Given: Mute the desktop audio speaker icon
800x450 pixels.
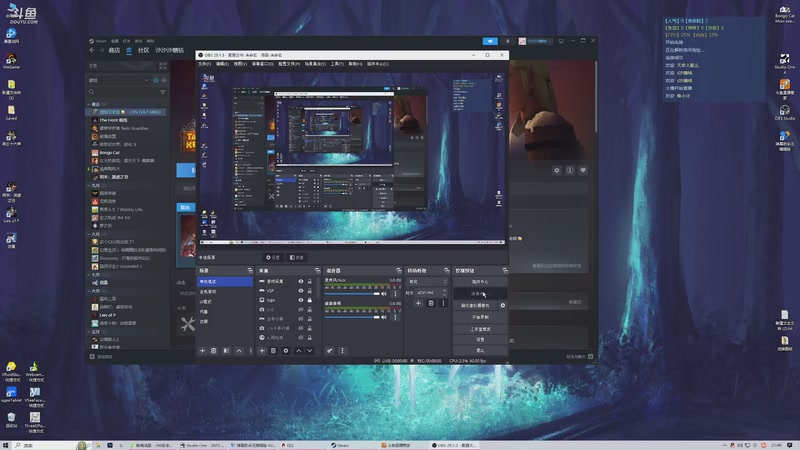Looking at the screenshot, I should click(384, 317).
